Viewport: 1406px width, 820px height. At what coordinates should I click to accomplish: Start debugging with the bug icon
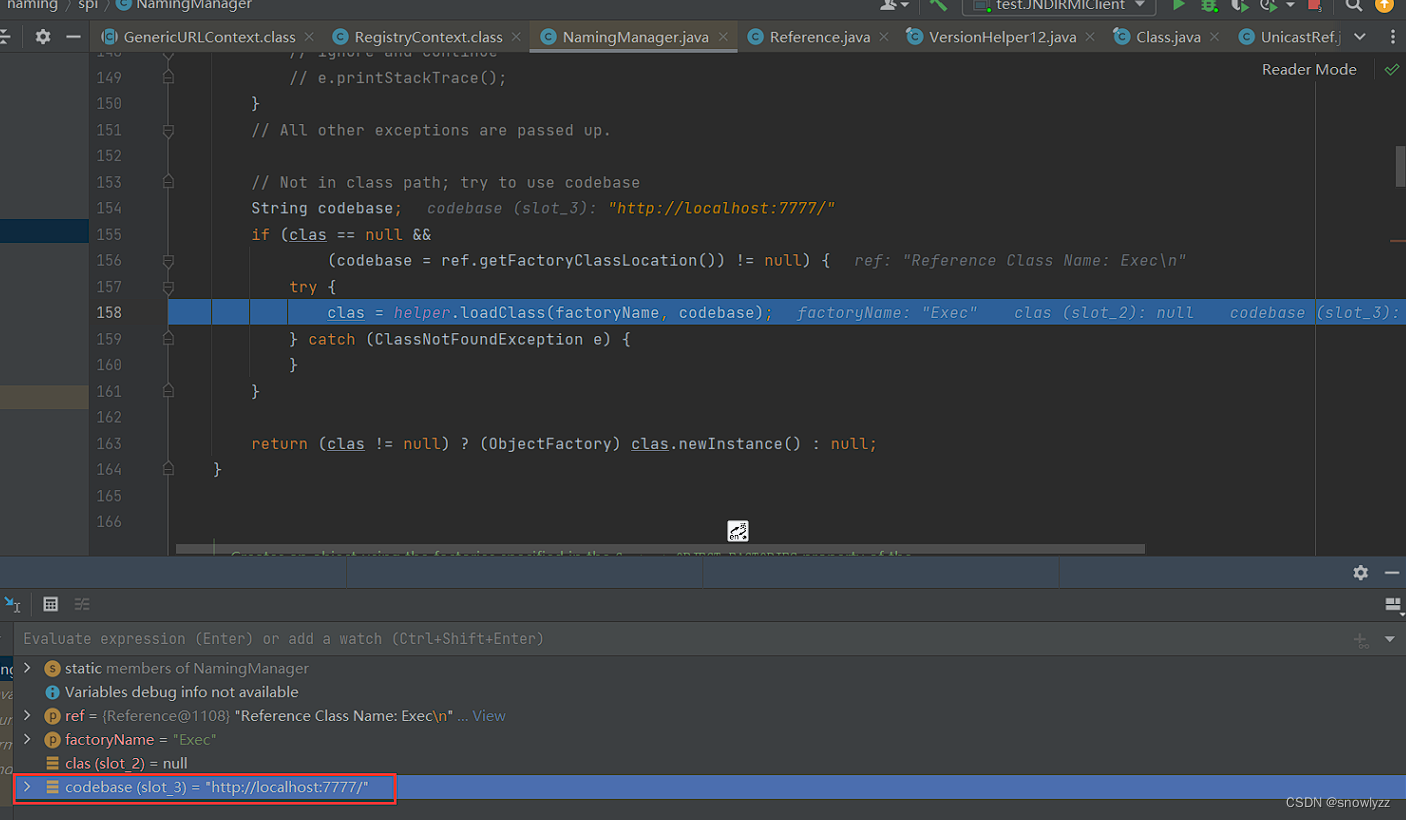[x=1207, y=7]
